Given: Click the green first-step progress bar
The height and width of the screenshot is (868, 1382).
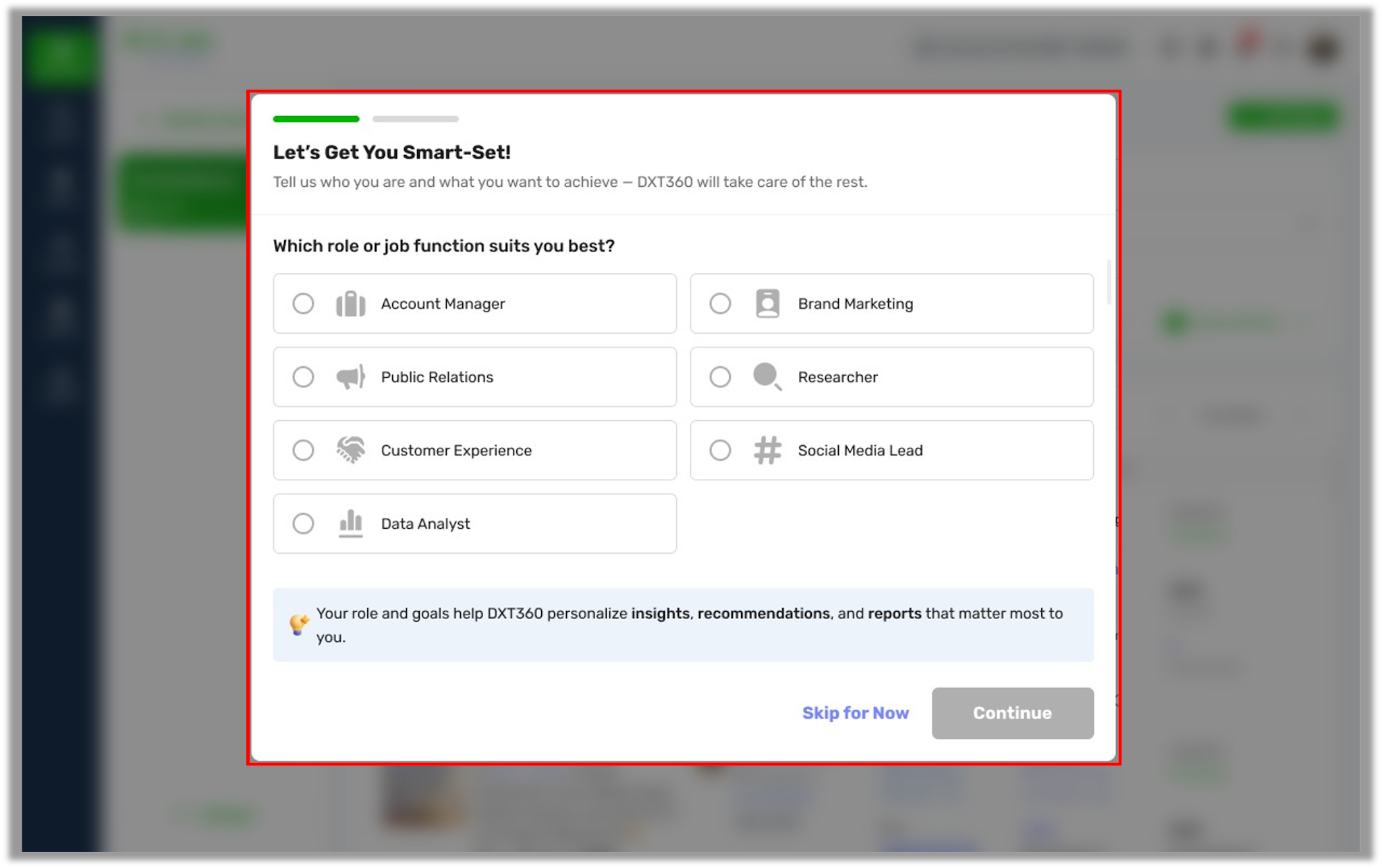Looking at the screenshot, I should pos(316,119).
